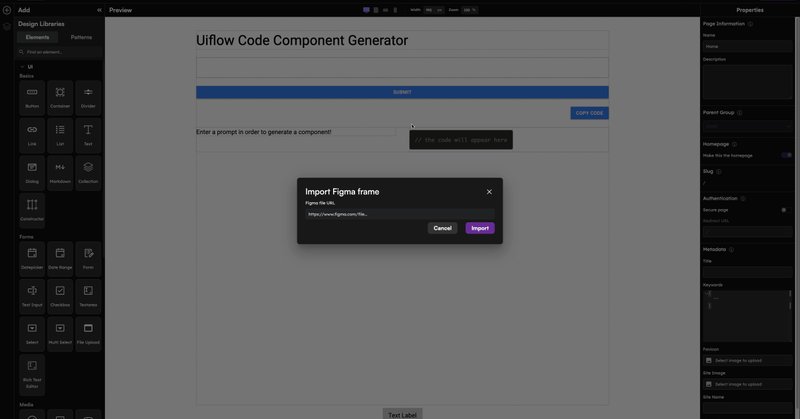Collapse the Add panel with double chevron
800x419 pixels.
(99, 10)
